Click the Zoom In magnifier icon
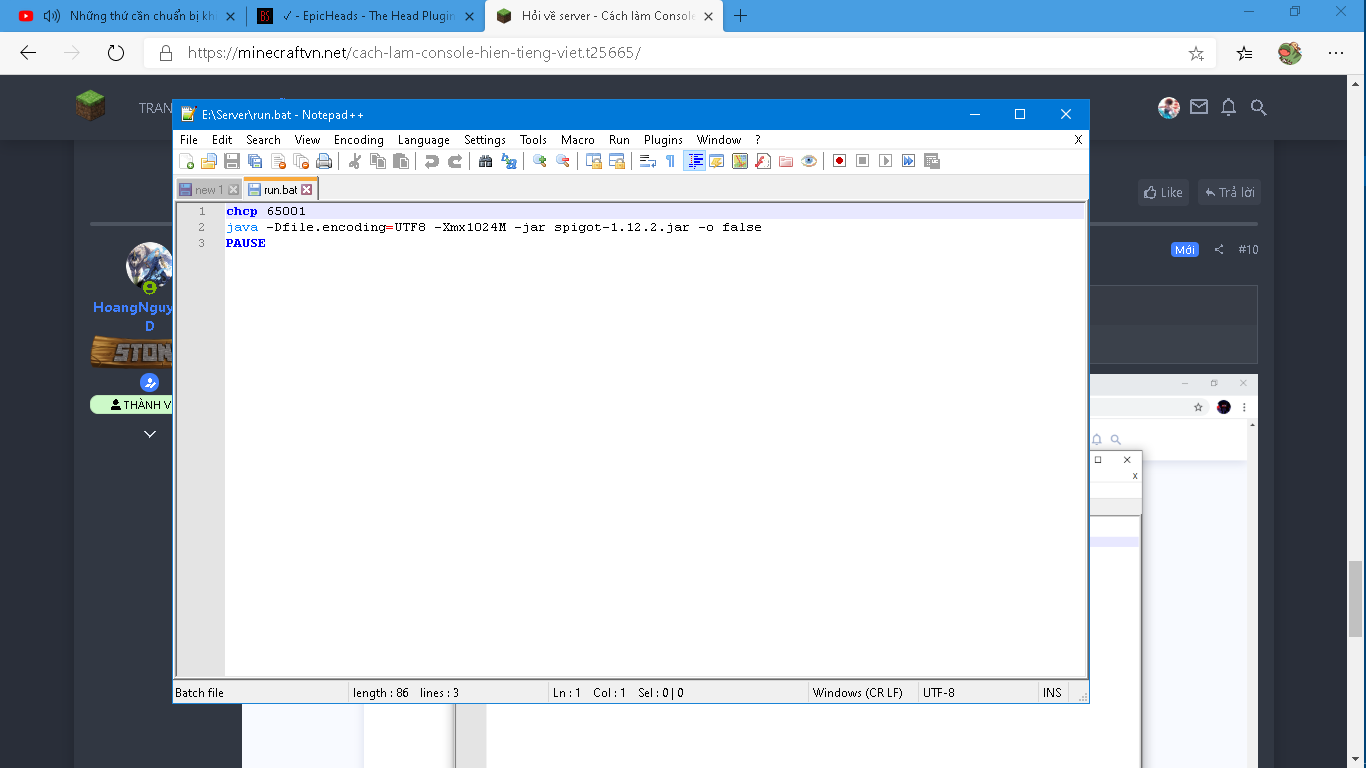The width and height of the screenshot is (1366, 768). 540,161
